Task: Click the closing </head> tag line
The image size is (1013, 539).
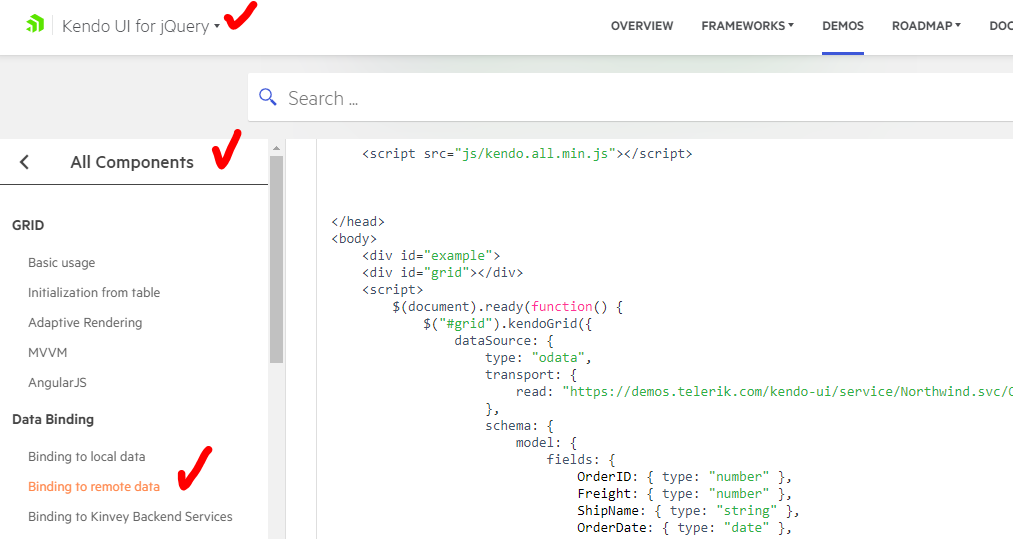Action: (x=358, y=222)
